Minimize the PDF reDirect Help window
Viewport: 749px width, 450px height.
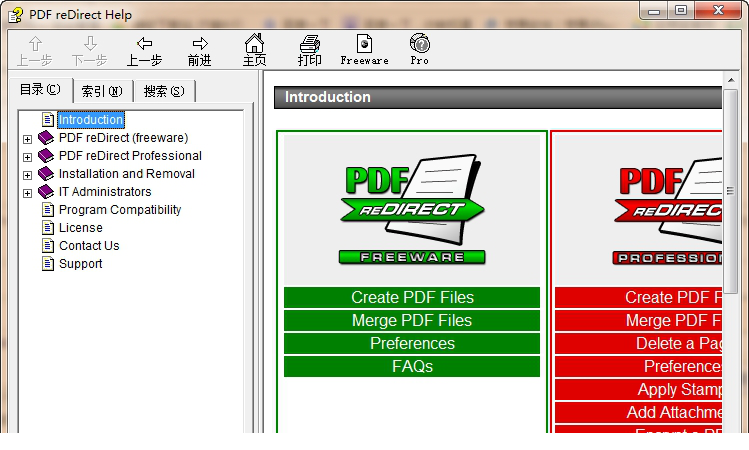pyautogui.click(x=654, y=11)
